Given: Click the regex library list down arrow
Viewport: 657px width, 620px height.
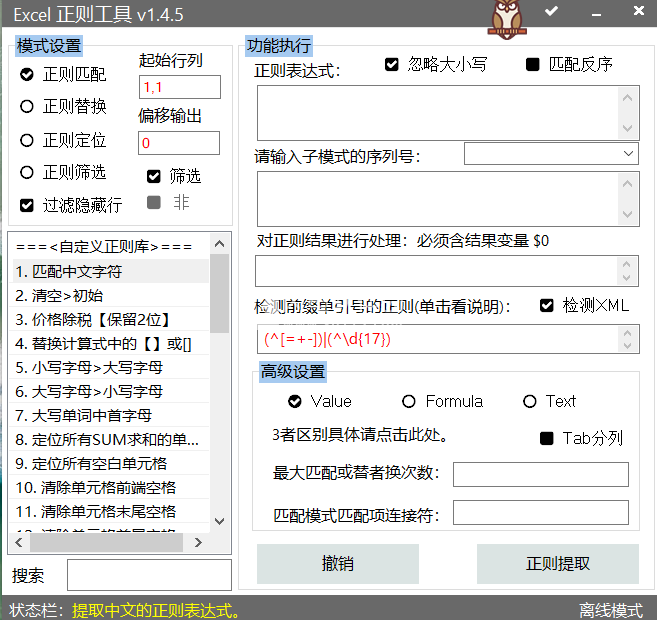Looking at the screenshot, I should pos(220,521).
